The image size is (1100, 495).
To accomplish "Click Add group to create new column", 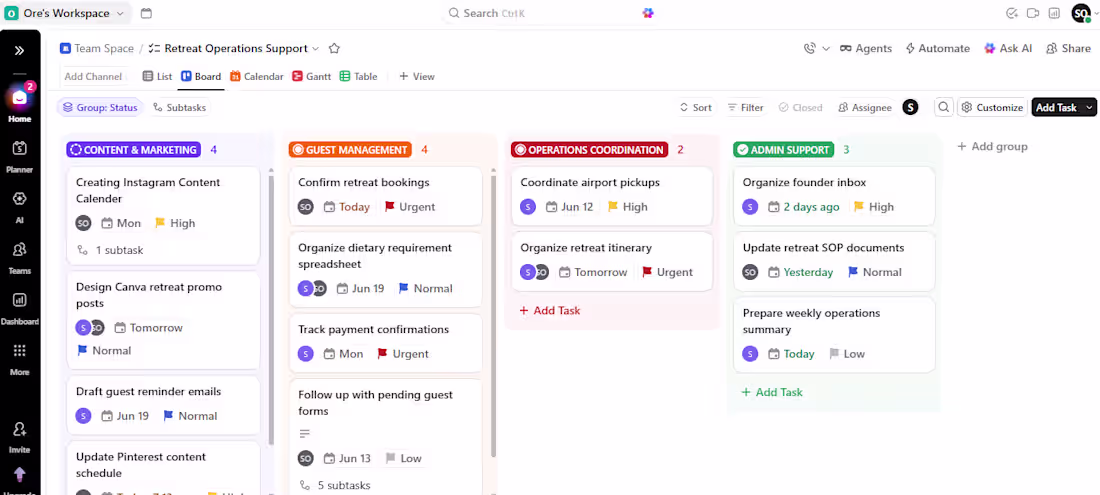I will pyautogui.click(x=993, y=147).
